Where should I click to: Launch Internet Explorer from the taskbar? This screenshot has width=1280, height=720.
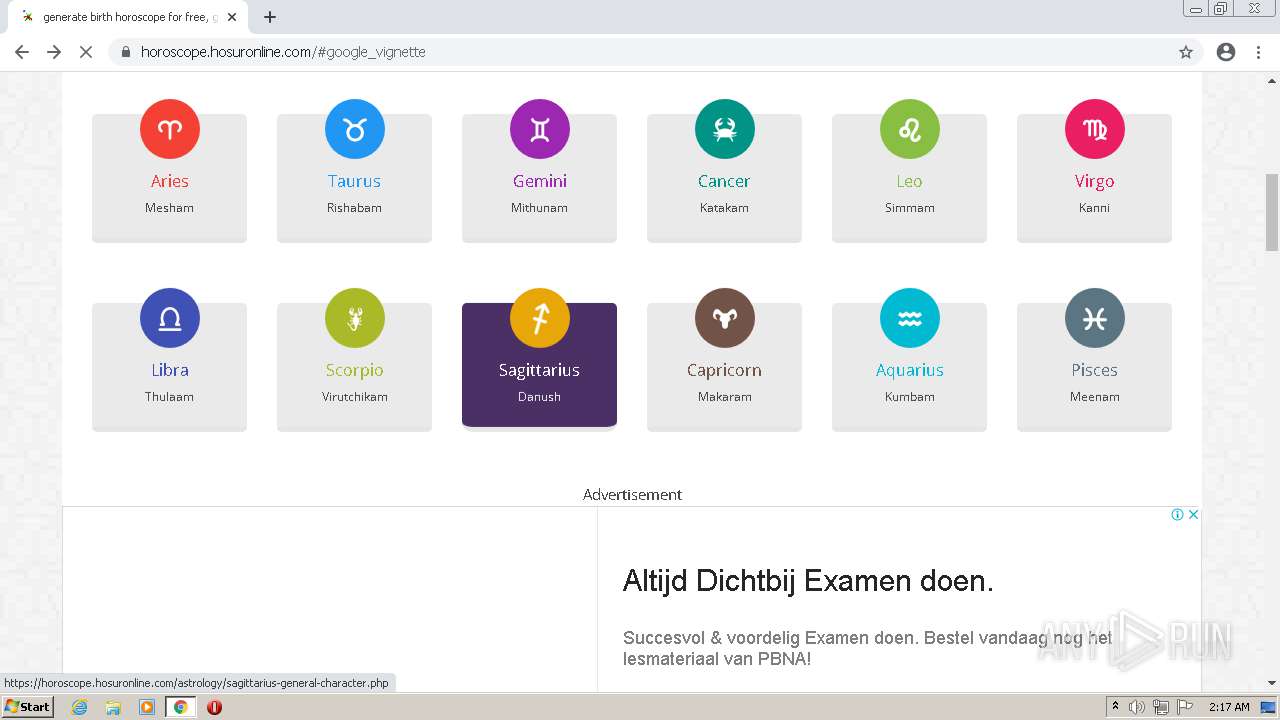coord(80,707)
